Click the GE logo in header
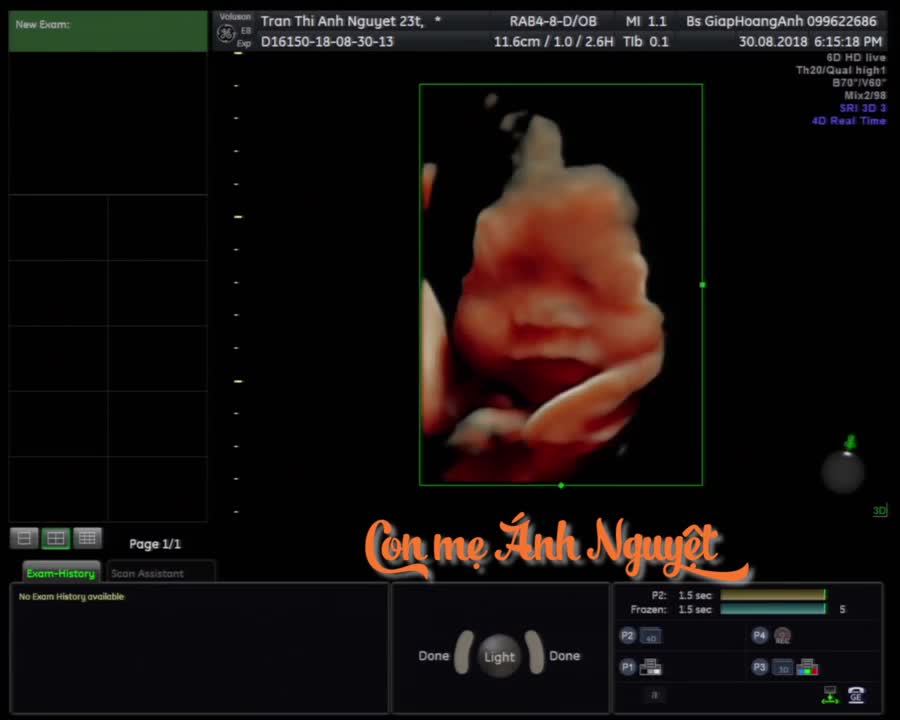 (x=226, y=33)
